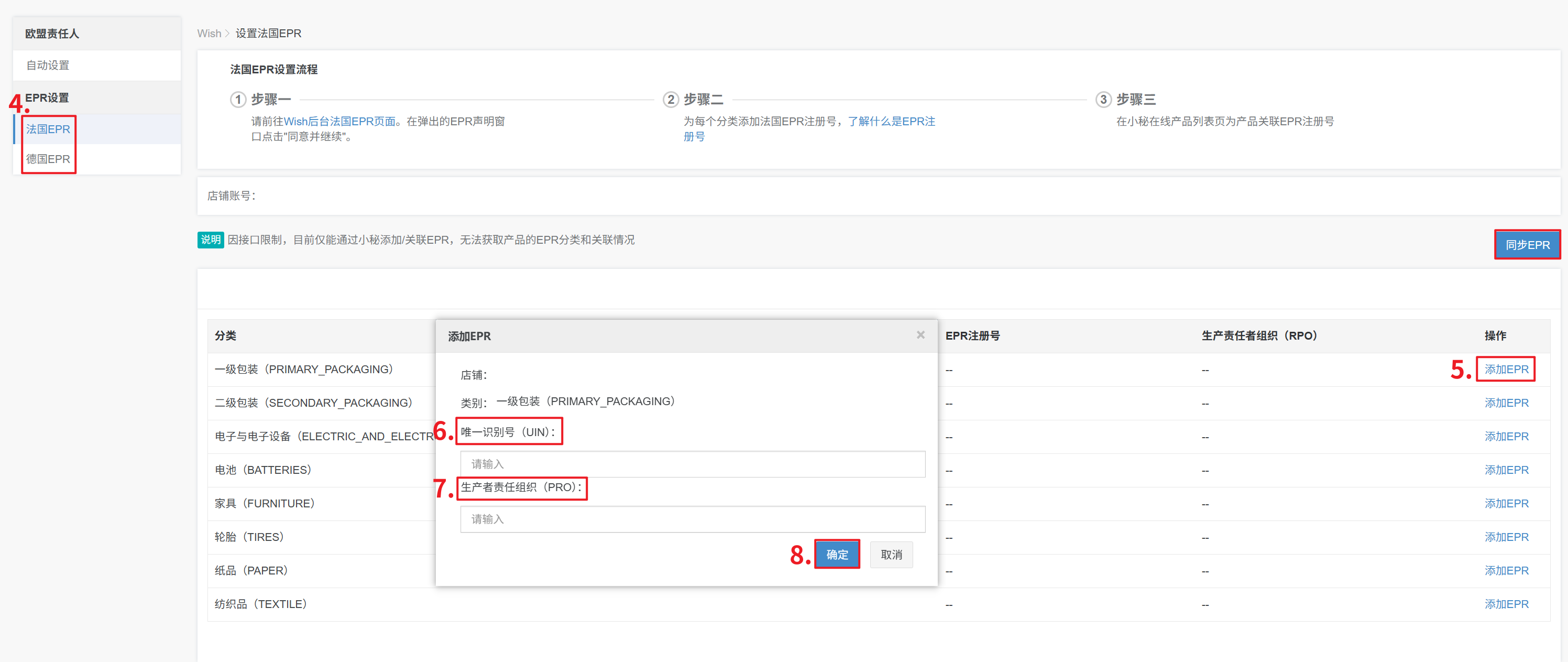Open 德国EPR in sidebar
This screenshot has width=1568, height=662.
[48, 159]
